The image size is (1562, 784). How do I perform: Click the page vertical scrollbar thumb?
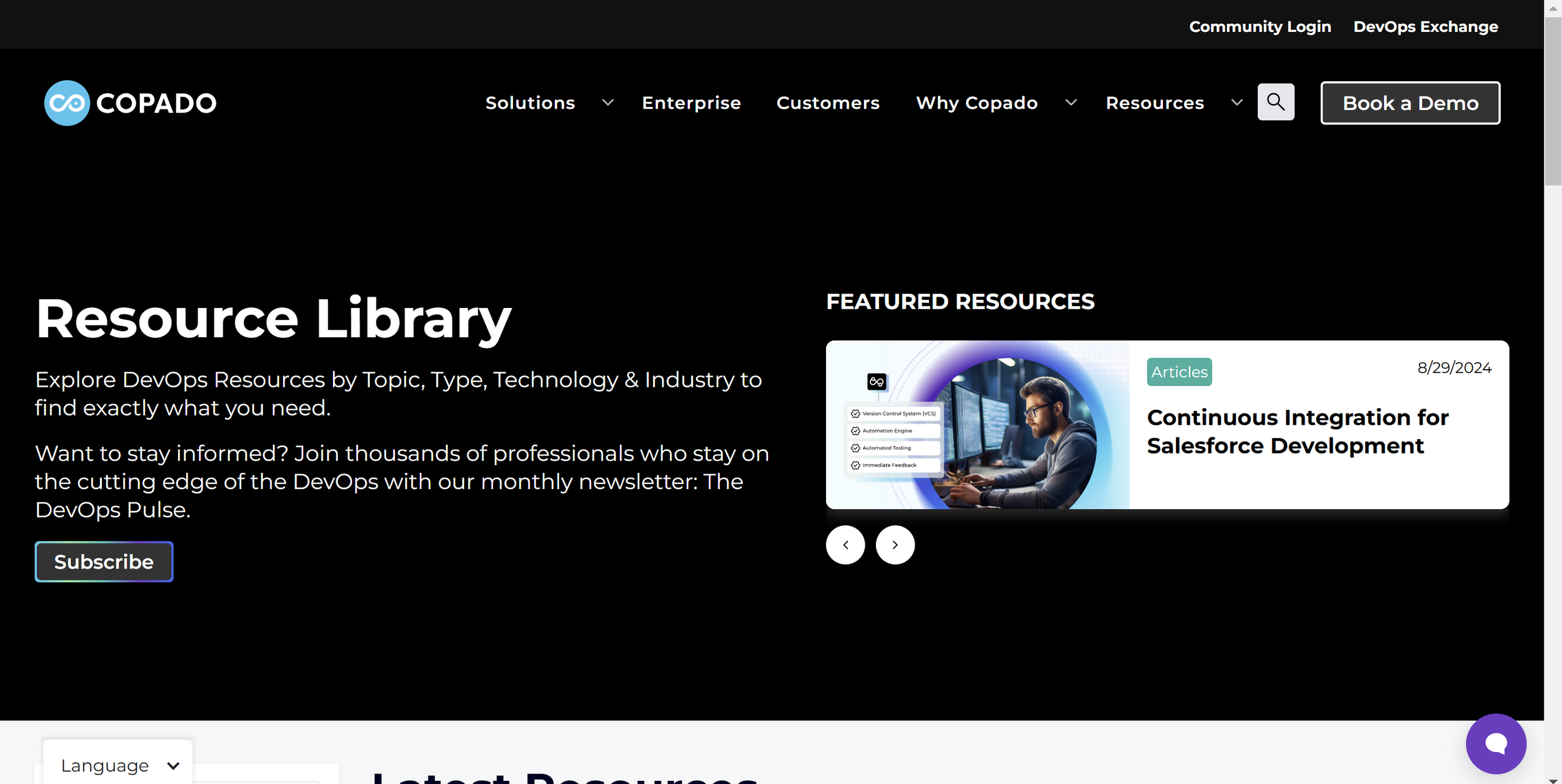point(1553,101)
